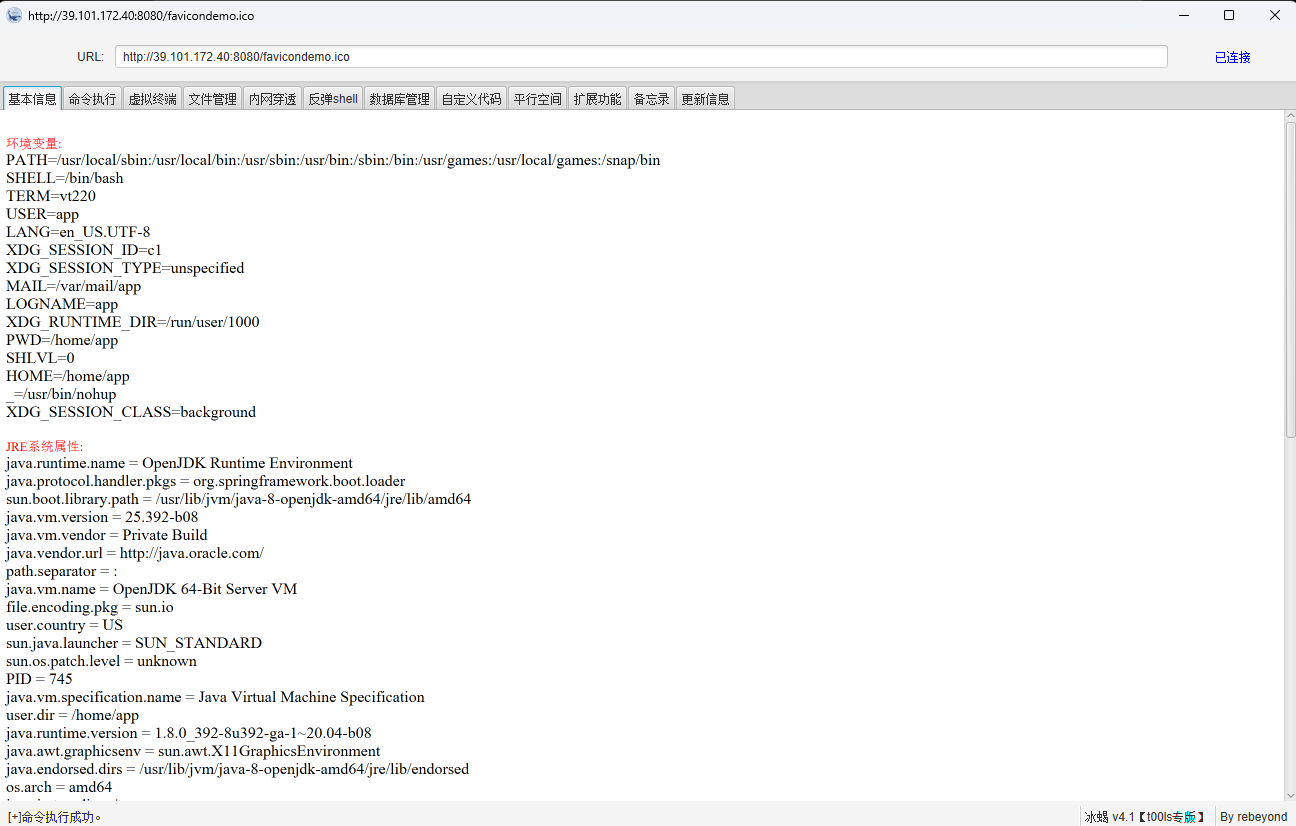Click the SHELL=/bin/bash line

point(65,178)
